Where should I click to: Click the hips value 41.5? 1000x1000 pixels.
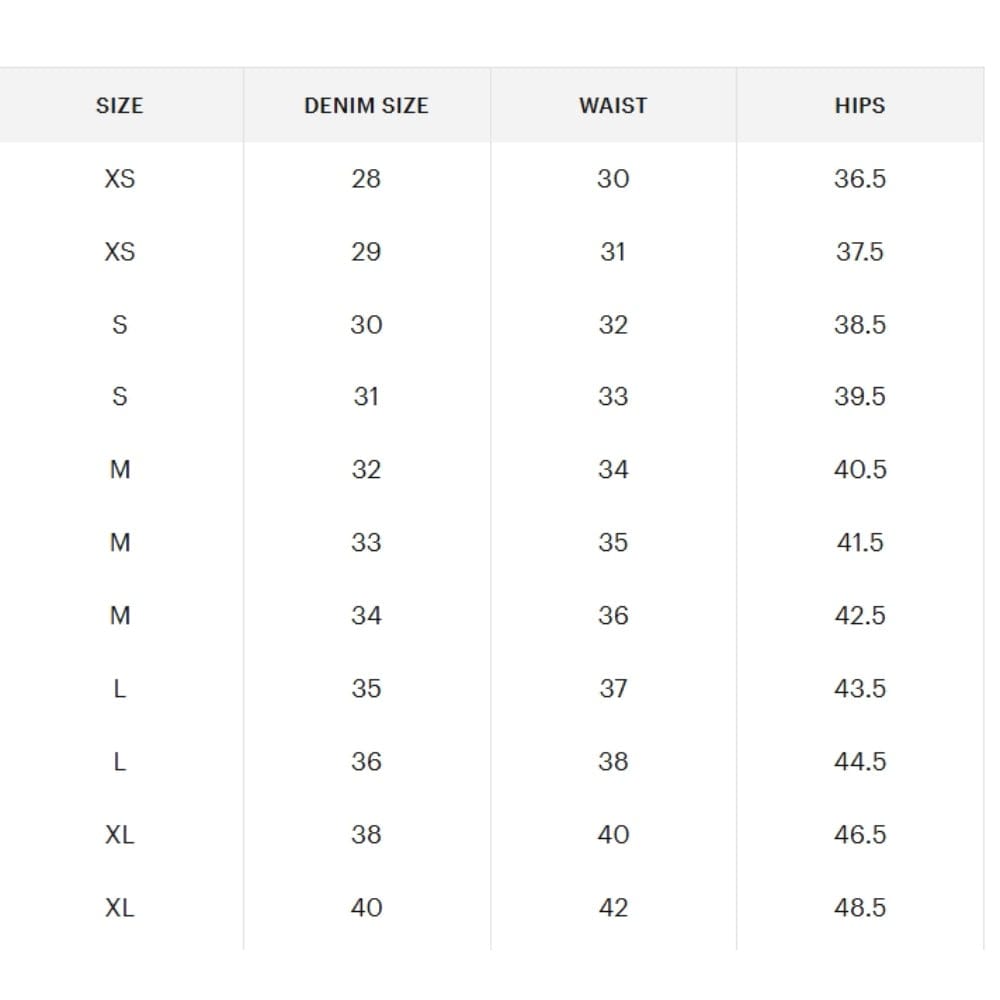click(x=860, y=543)
